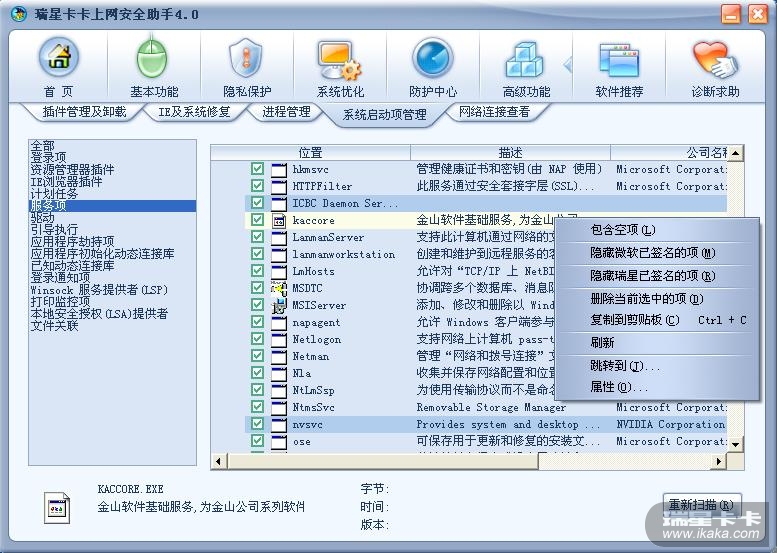The width and height of the screenshot is (777, 553).
Task: Switch to IE及系统修复 tab
Action: click(195, 112)
